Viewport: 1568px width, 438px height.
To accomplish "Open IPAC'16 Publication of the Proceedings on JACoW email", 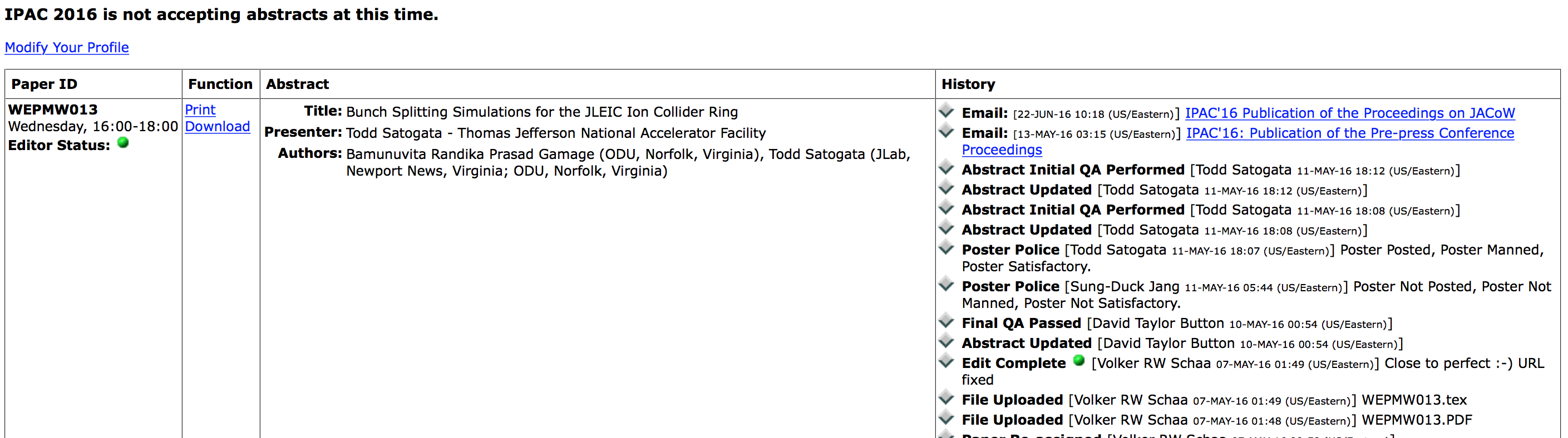I will click(1349, 113).
